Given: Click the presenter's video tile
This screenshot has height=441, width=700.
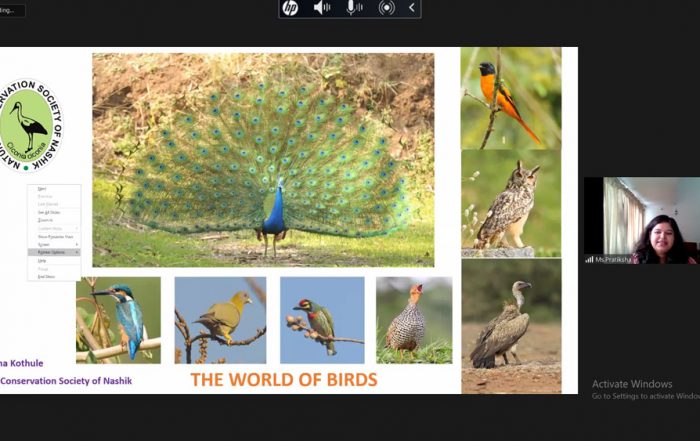Looking at the screenshot, I should point(642,220).
